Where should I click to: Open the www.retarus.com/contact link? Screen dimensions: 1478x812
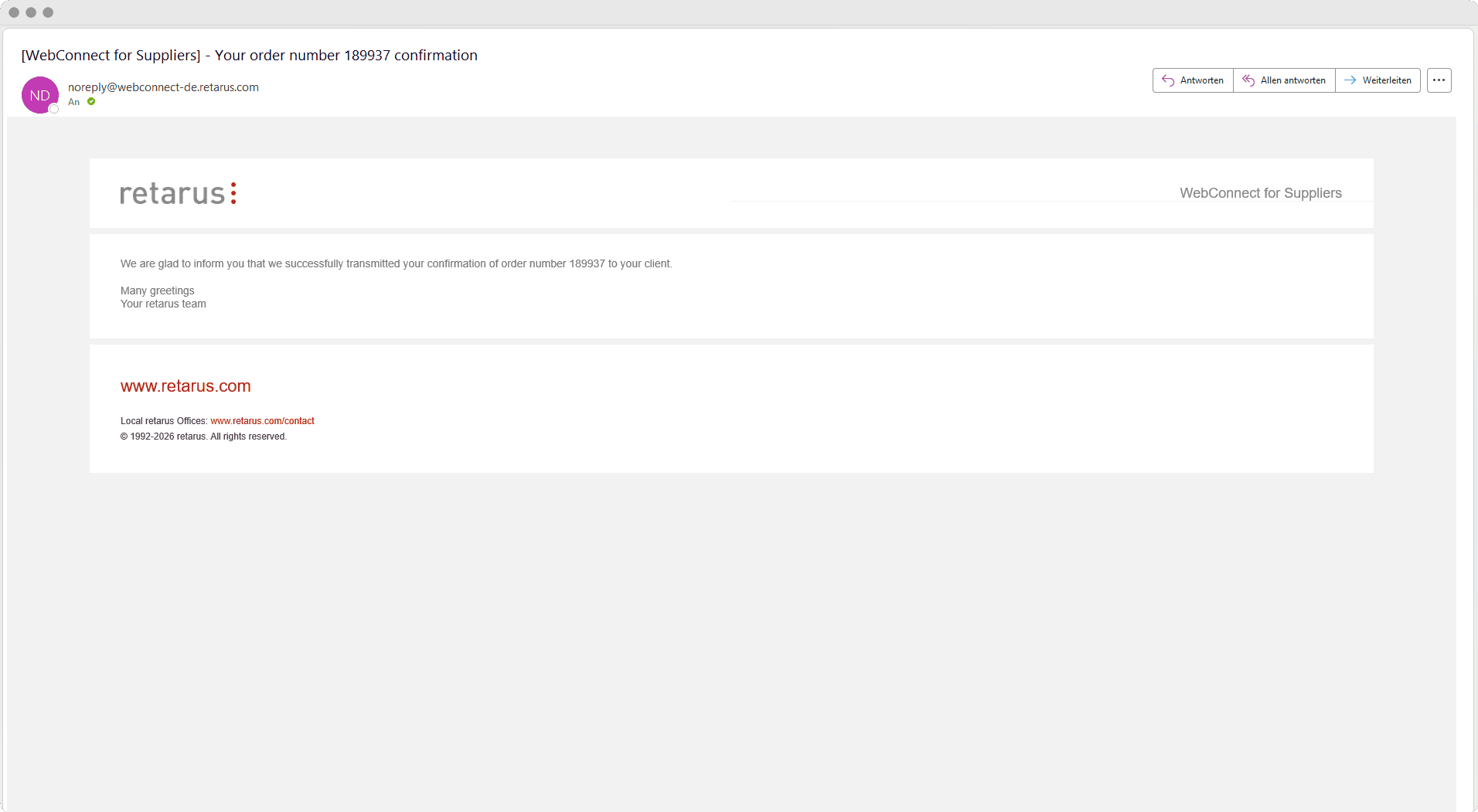(262, 421)
